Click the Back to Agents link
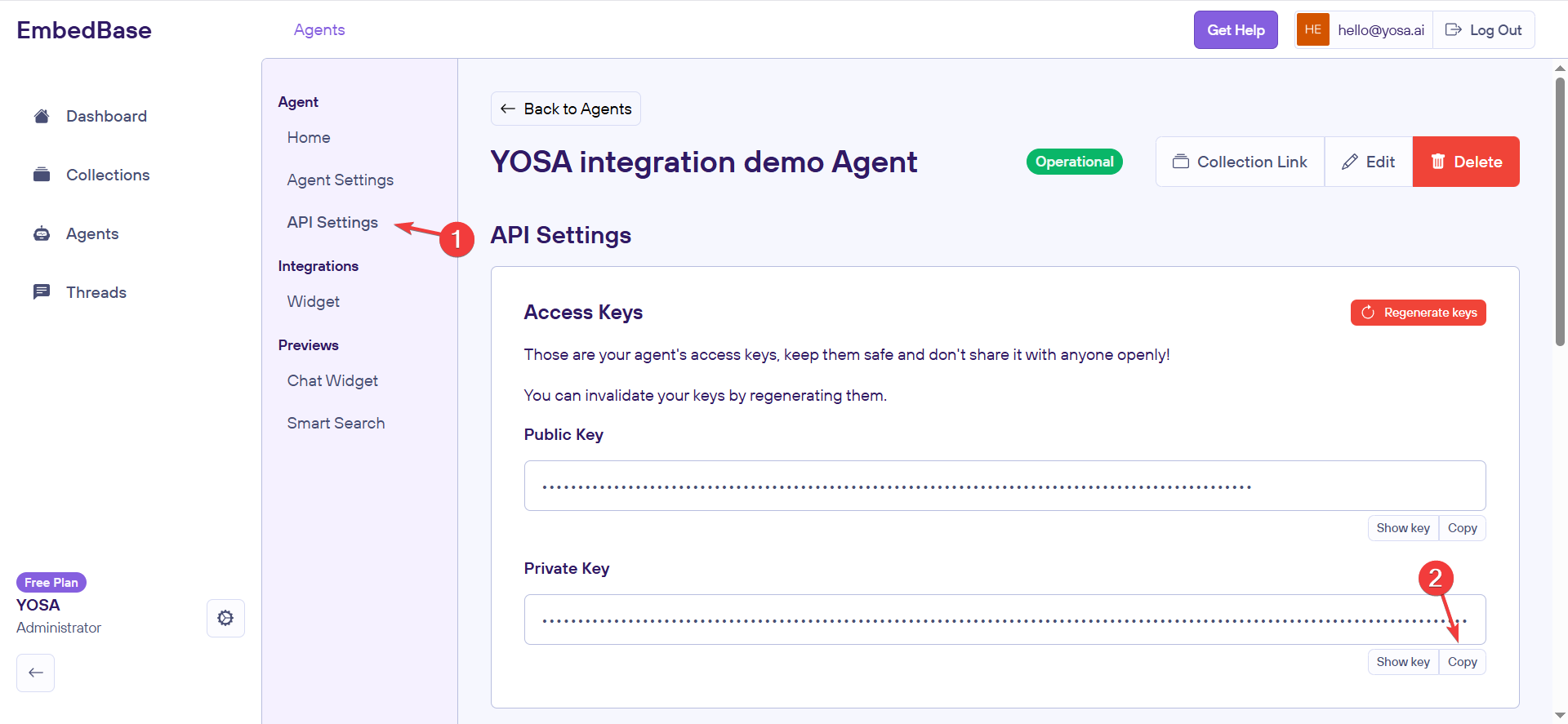The height and width of the screenshot is (724, 1568). click(566, 109)
